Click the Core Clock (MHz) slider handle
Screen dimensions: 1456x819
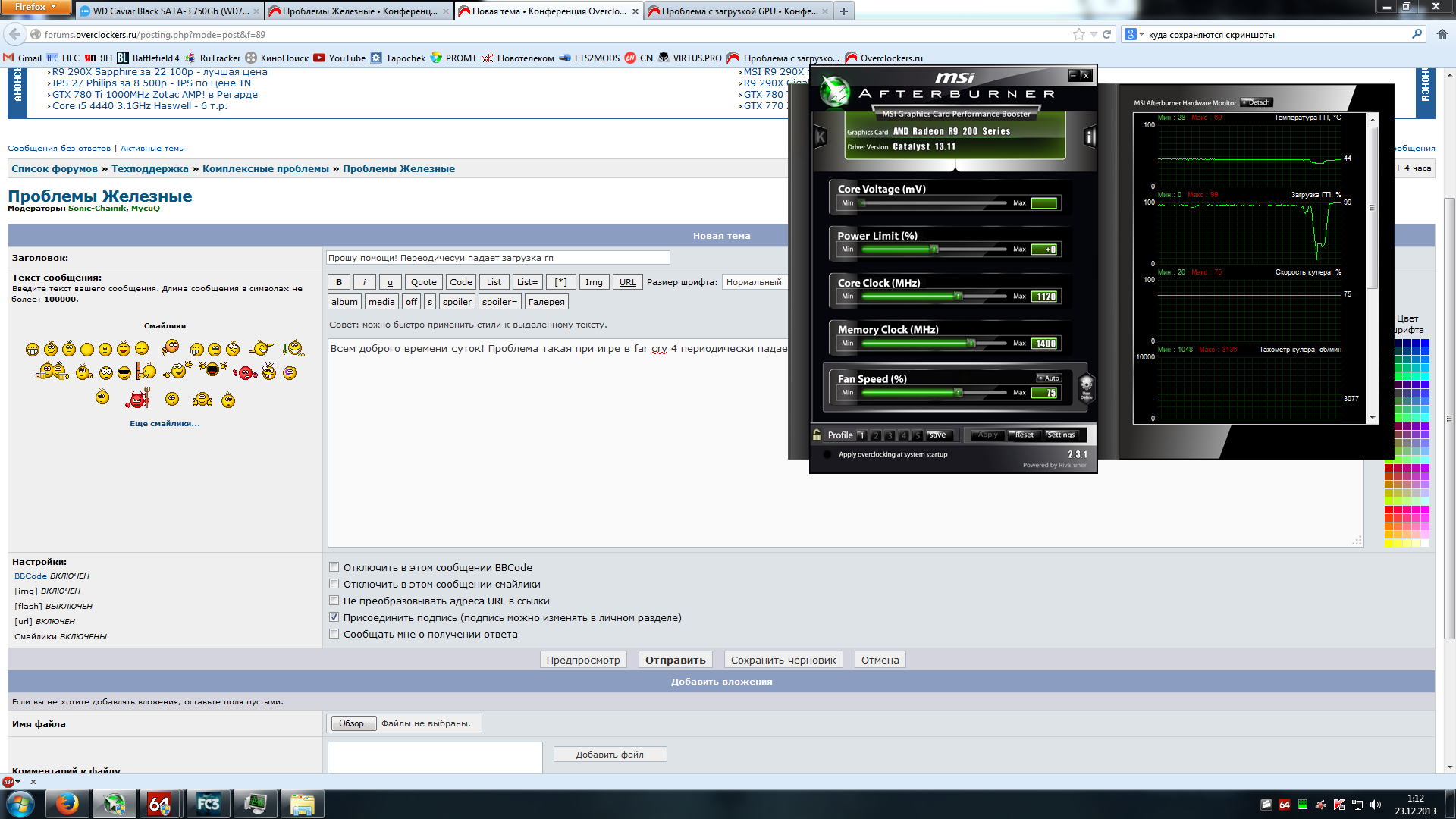point(959,297)
